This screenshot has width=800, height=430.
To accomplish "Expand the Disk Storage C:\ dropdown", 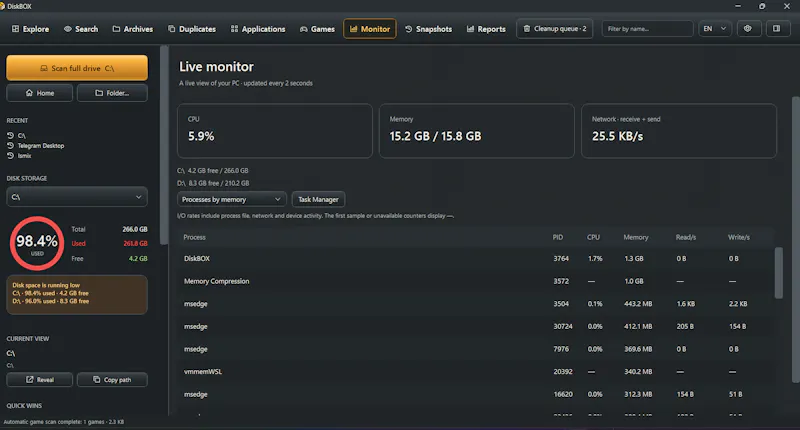I will (77, 197).
